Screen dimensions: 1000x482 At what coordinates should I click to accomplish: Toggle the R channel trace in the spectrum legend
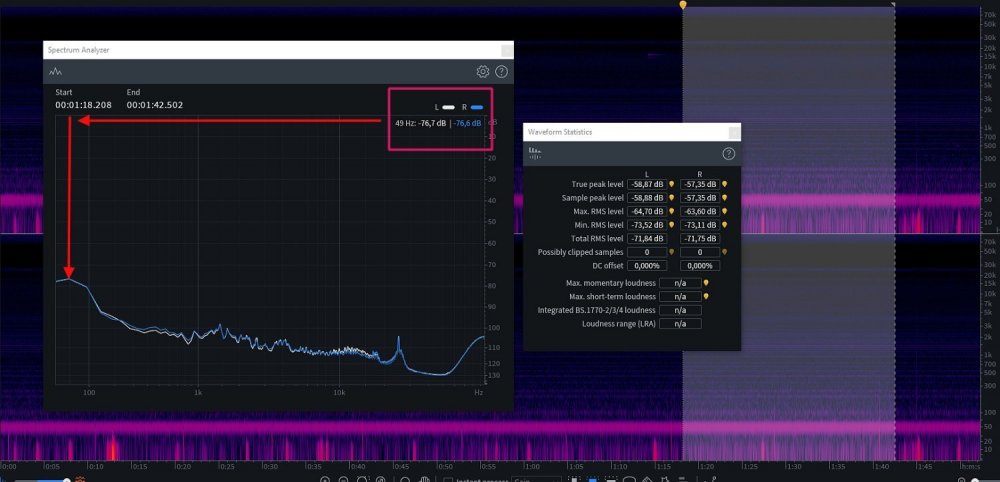(x=477, y=107)
